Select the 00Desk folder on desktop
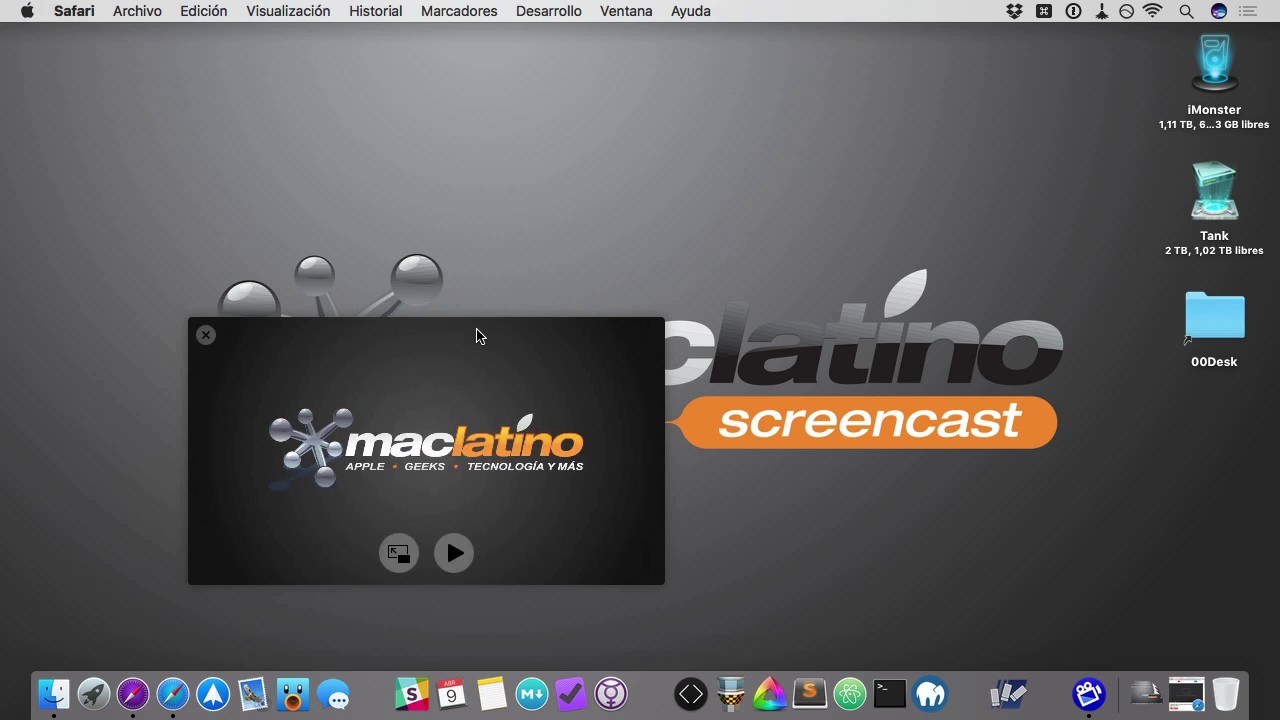 tap(1214, 330)
